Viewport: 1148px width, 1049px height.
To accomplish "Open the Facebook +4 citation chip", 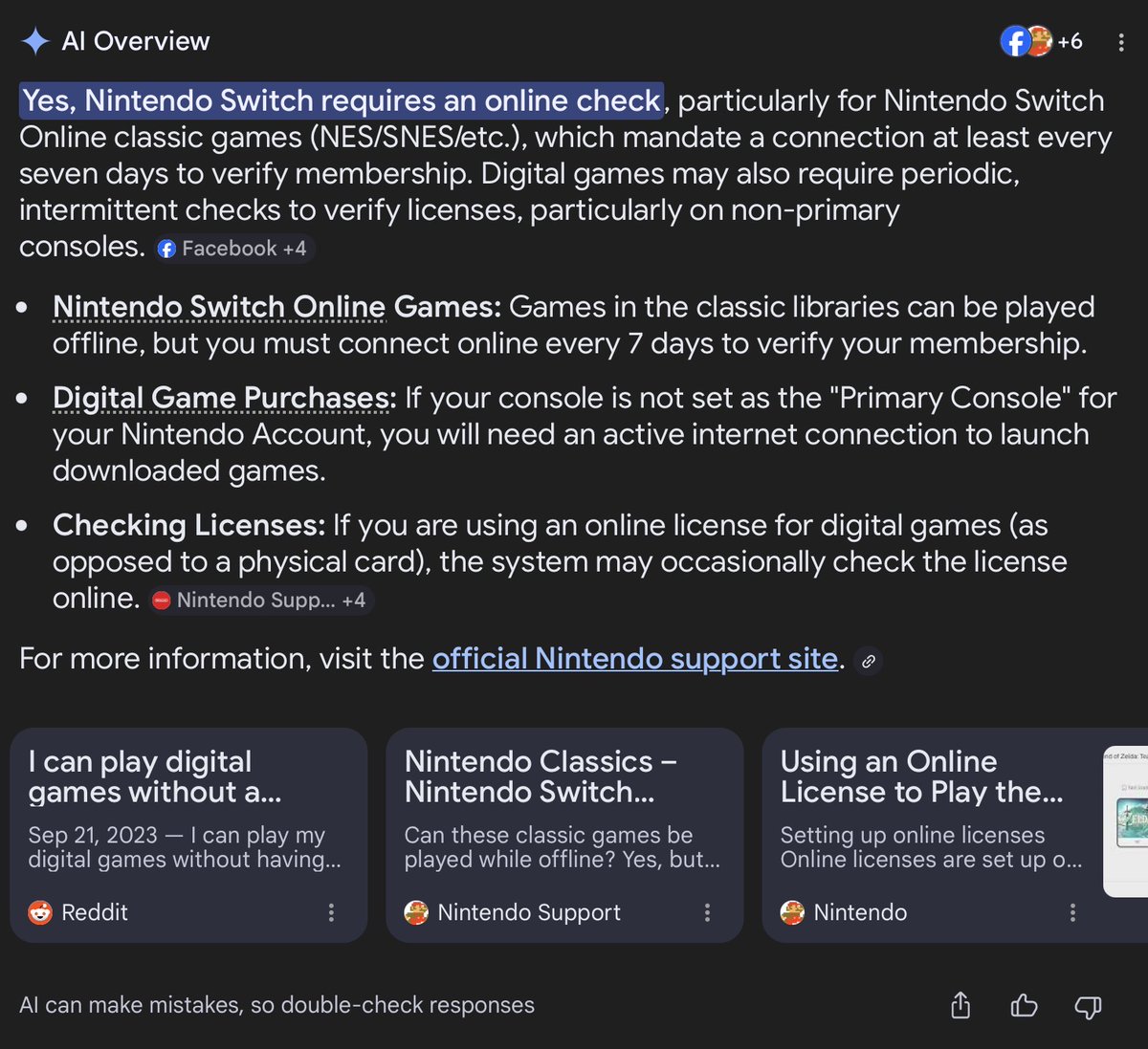I will click(x=233, y=249).
